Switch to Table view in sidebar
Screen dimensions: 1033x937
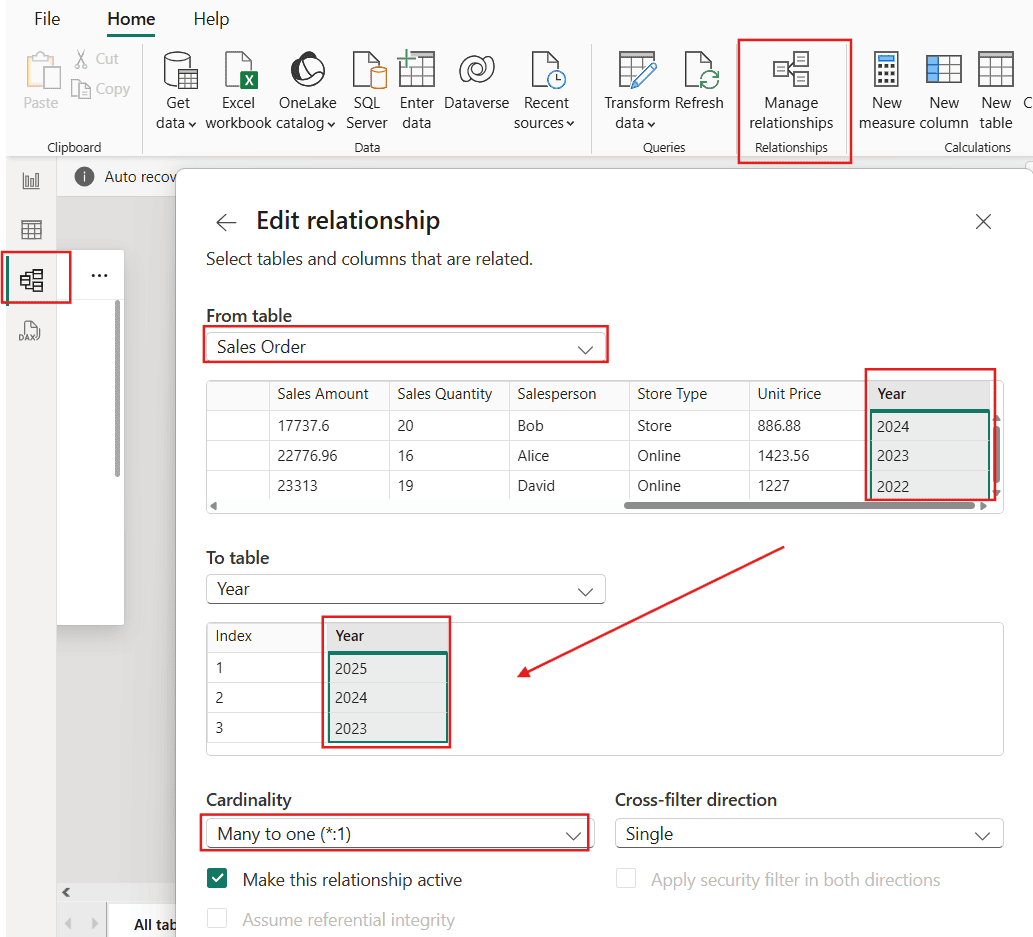[31, 229]
